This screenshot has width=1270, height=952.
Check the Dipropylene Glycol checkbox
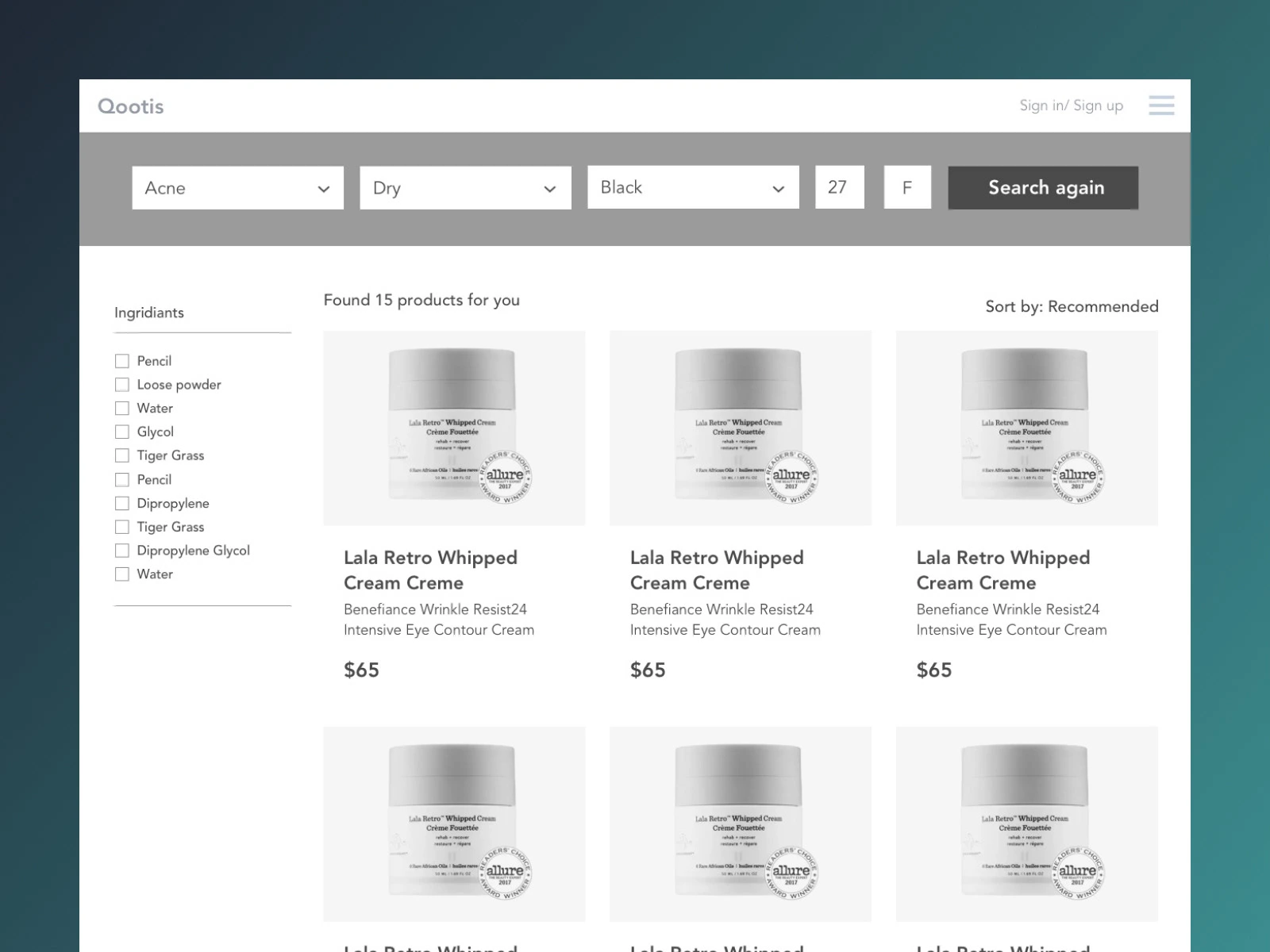pyautogui.click(x=122, y=551)
